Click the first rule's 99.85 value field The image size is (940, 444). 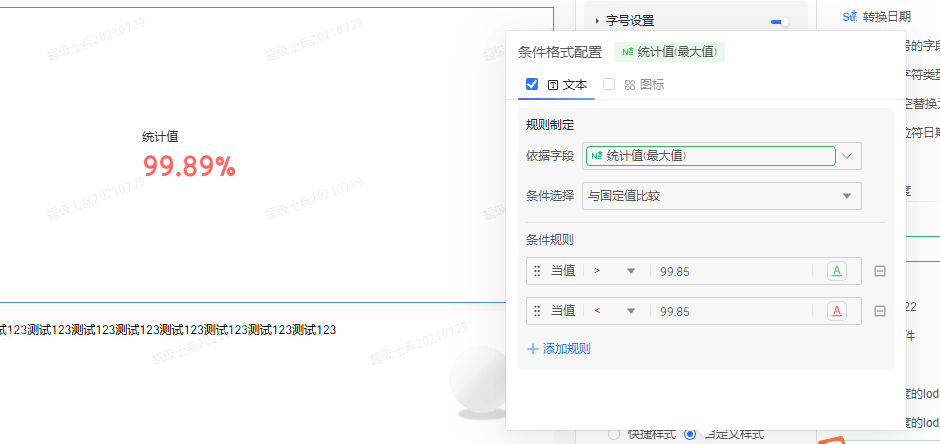(x=730, y=271)
